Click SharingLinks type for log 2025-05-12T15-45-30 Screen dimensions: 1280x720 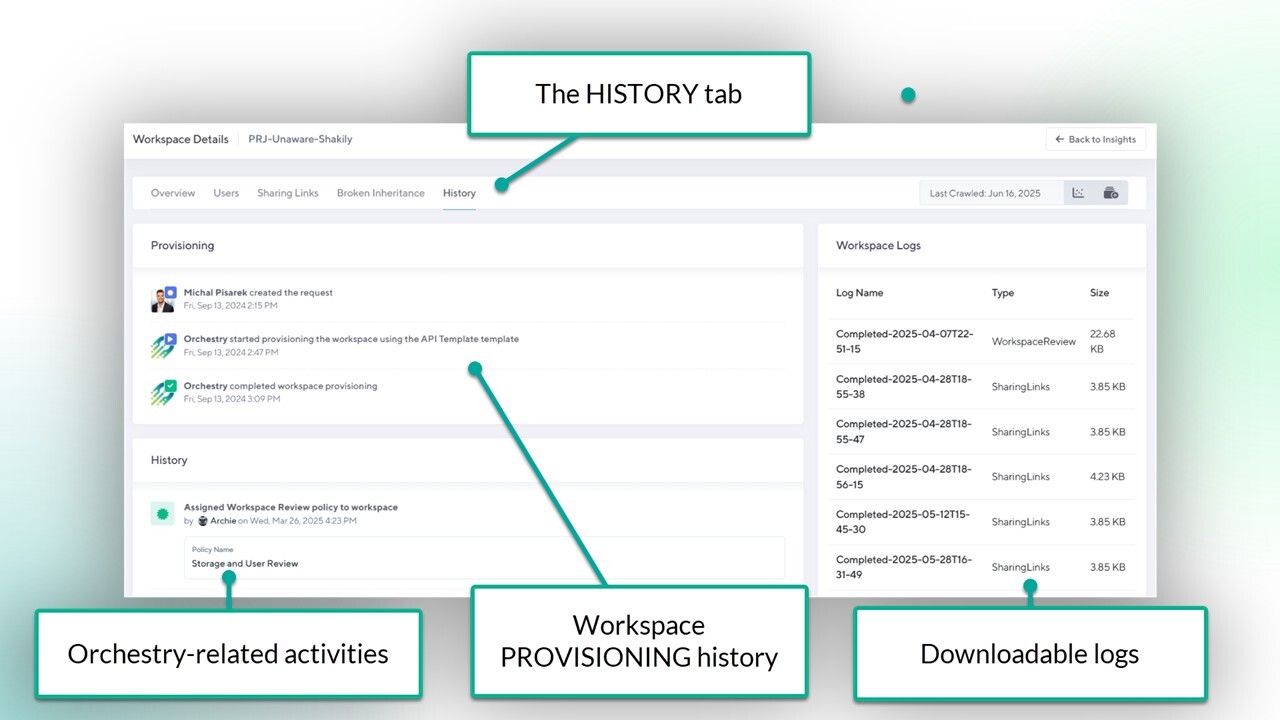[1021, 522]
